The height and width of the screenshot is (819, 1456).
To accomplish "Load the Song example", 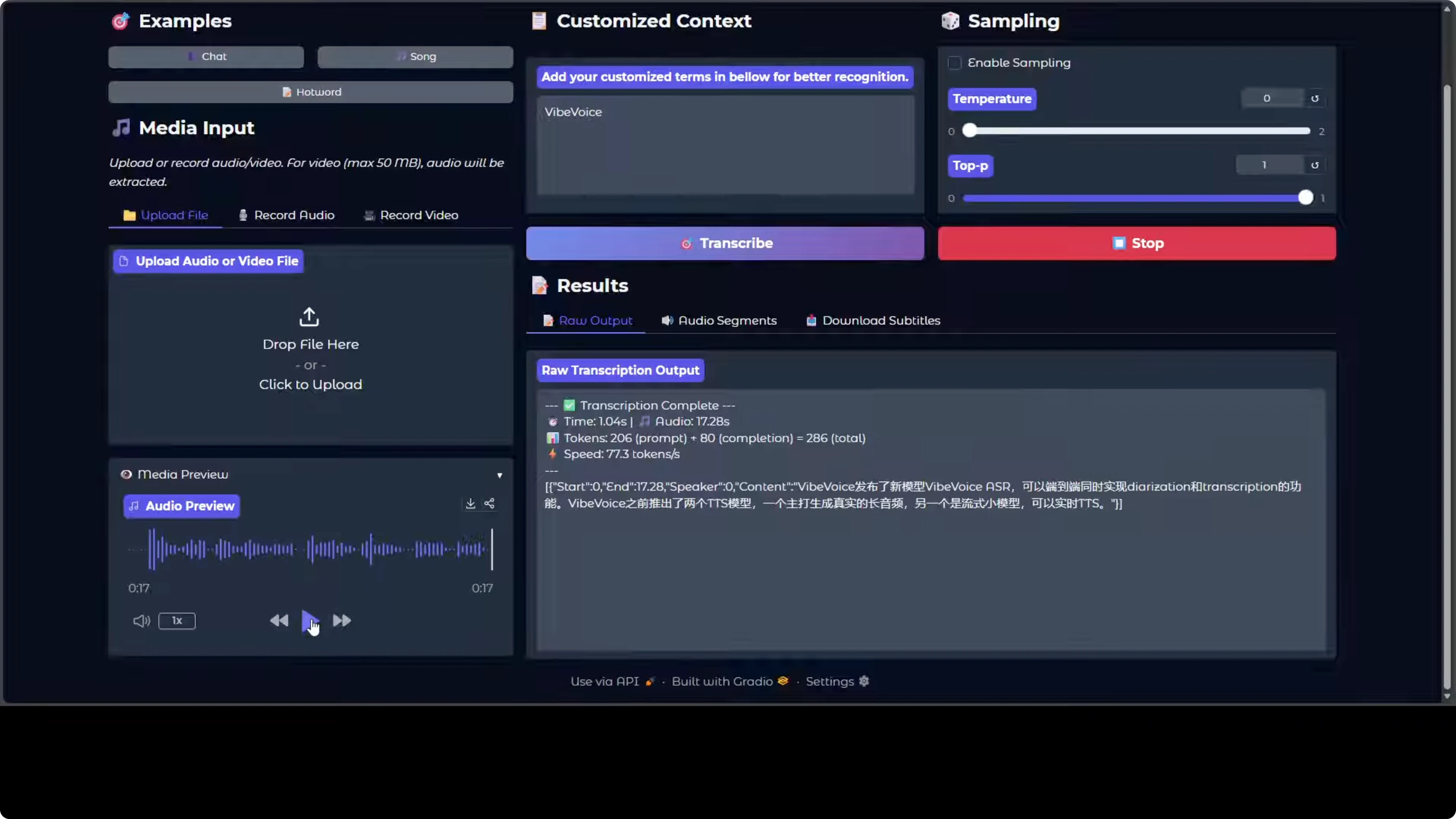I will pos(415,57).
